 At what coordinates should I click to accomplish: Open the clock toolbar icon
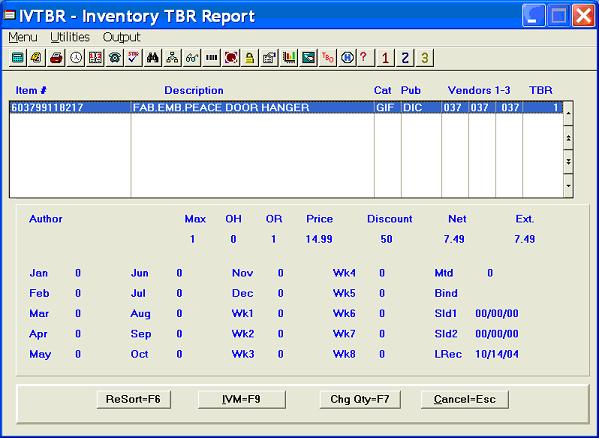tap(76, 58)
